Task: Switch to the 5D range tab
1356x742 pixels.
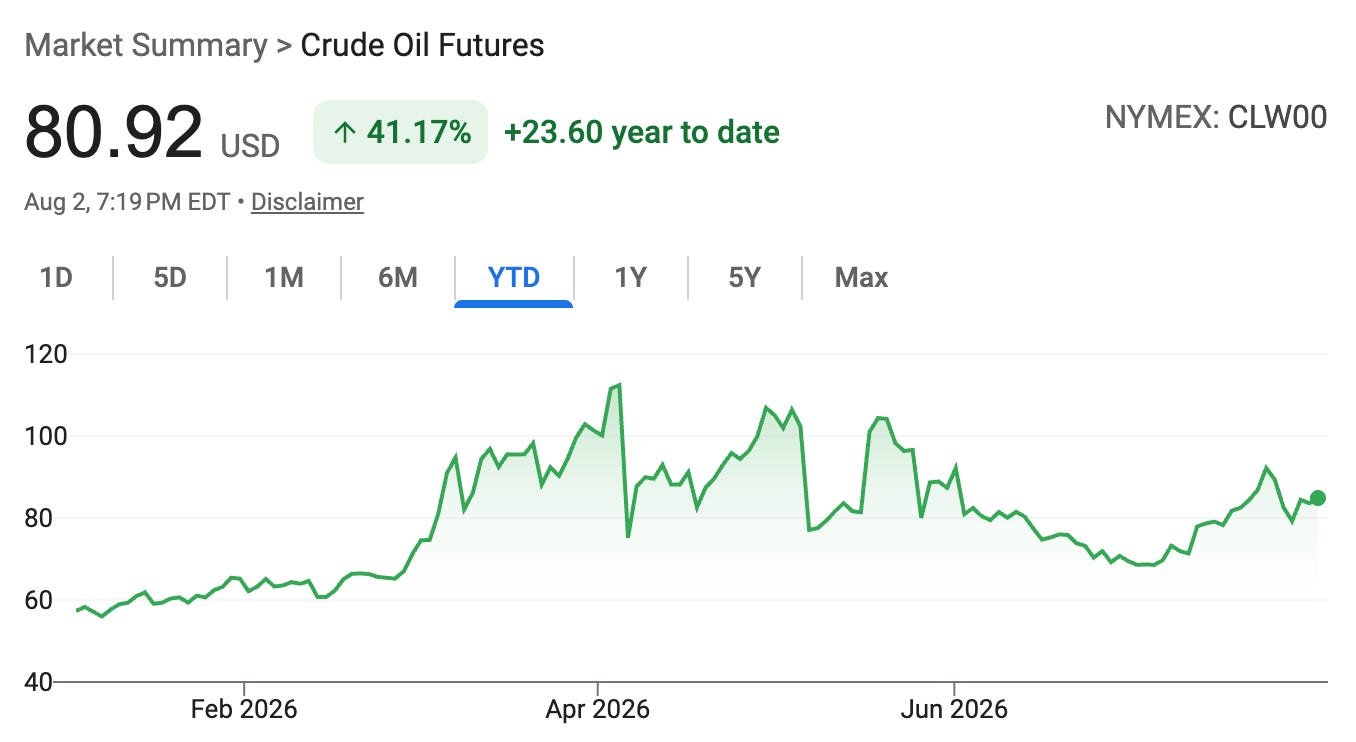Action: point(170,277)
